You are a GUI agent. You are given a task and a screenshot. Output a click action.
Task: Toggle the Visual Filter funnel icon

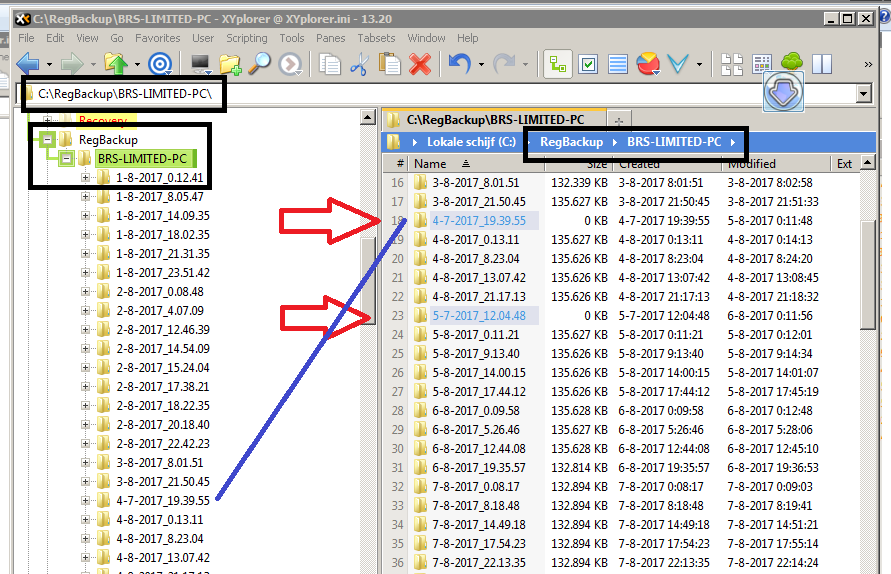678,64
